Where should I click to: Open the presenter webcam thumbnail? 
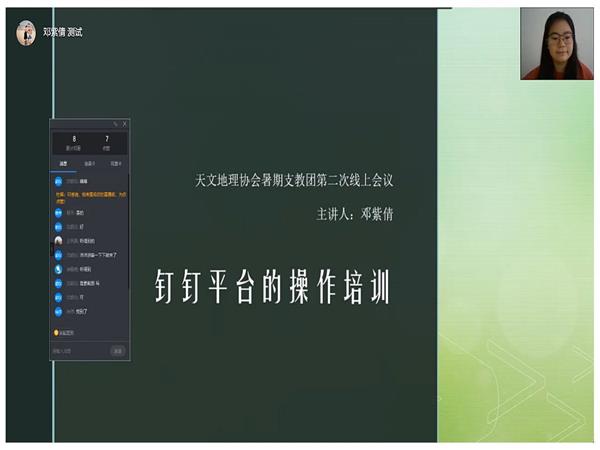click(x=557, y=44)
